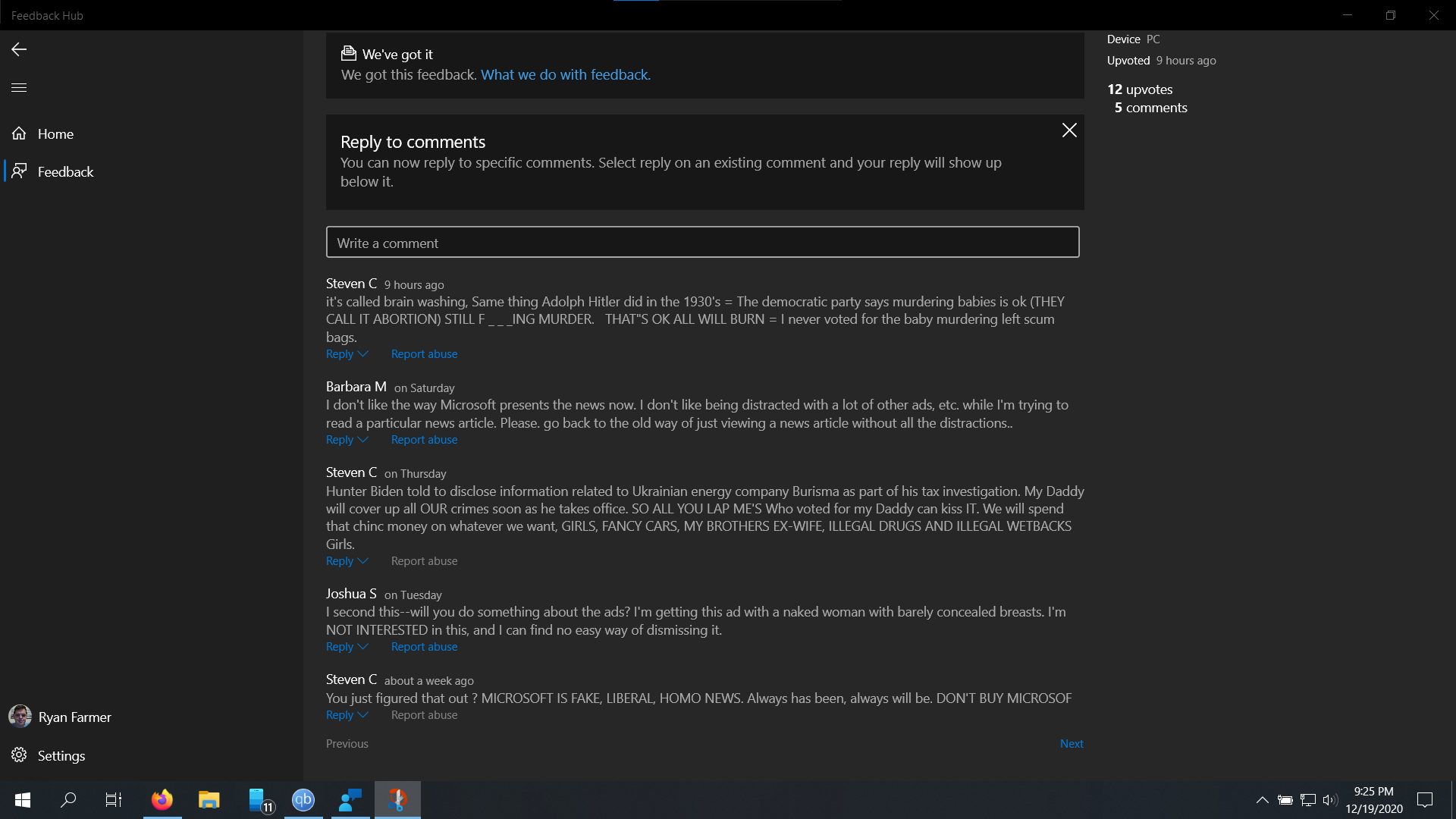Open Settings from the sidebar
Viewport: 1456px width, 819px height.
coord(152,755)
